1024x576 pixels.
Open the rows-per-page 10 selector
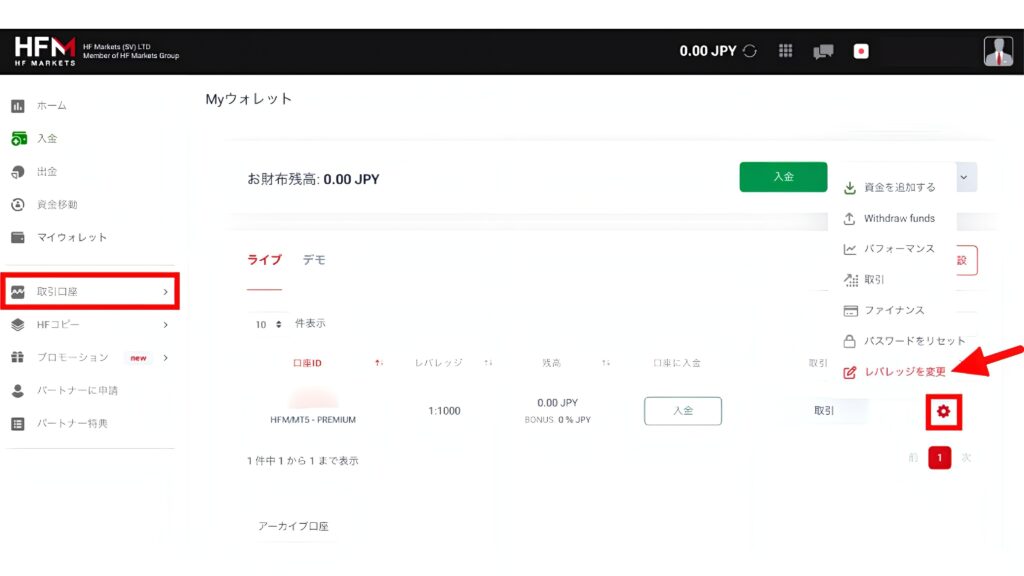click(x=267, y=325)
